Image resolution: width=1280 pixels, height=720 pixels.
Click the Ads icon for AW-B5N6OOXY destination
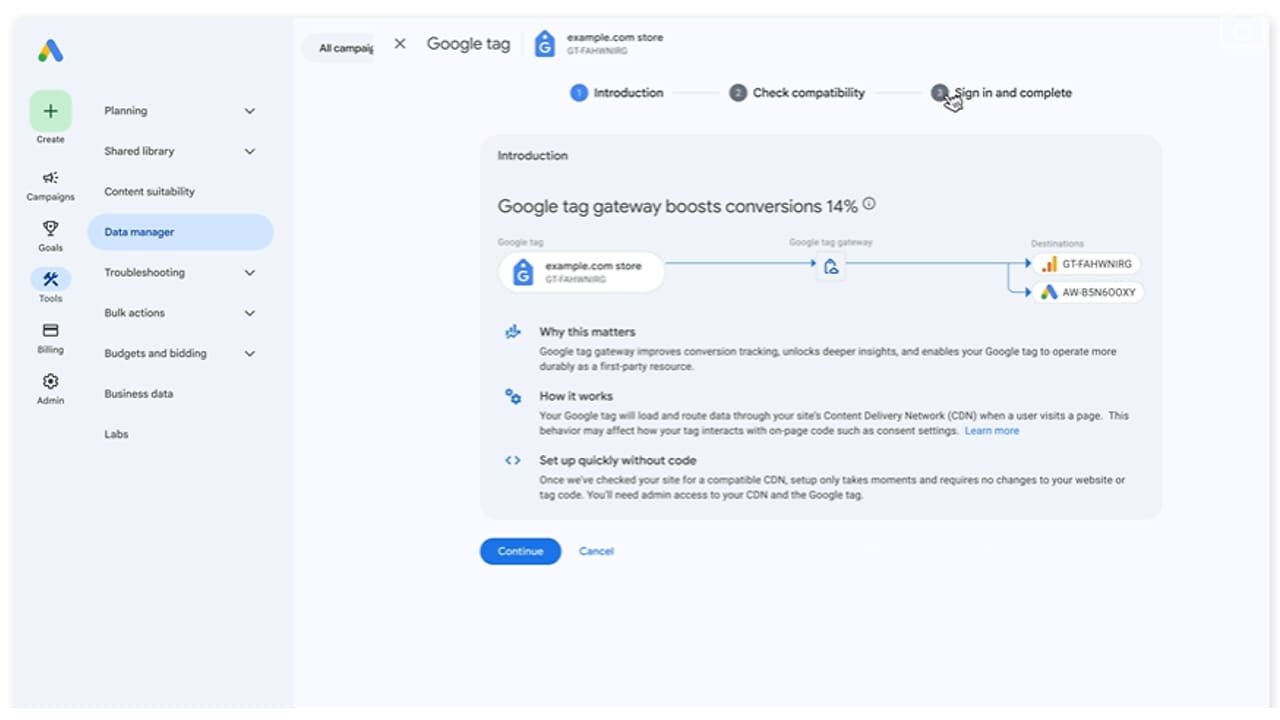pos(1049,292)
